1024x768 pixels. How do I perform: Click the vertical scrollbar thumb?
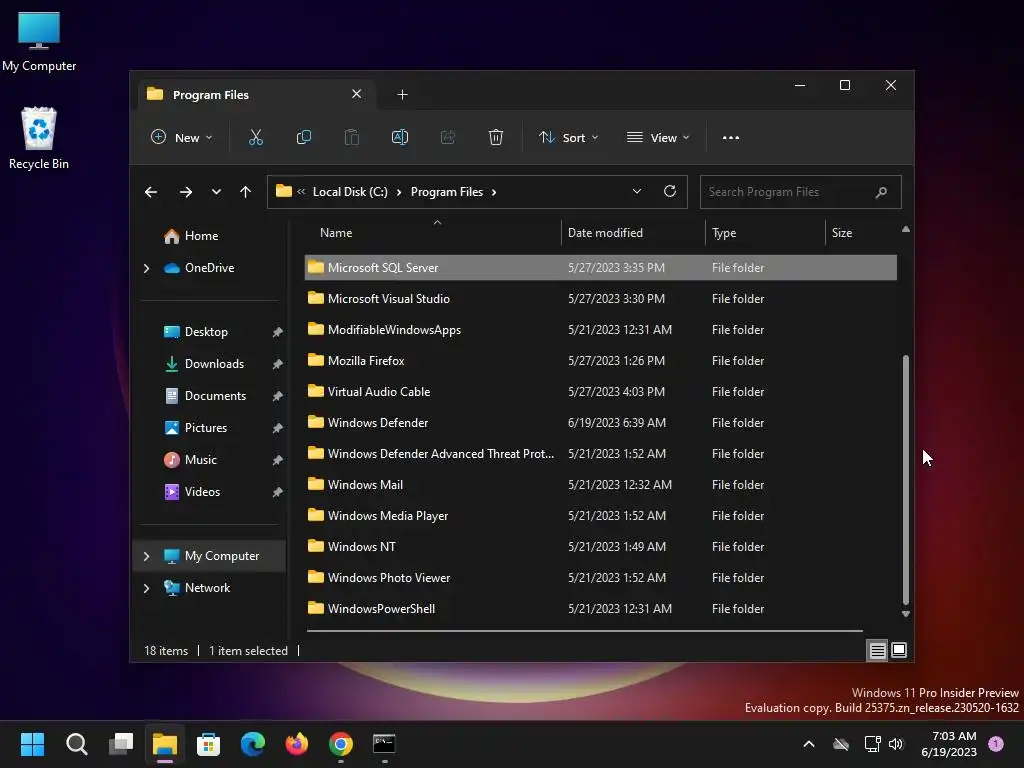point(906,480)
